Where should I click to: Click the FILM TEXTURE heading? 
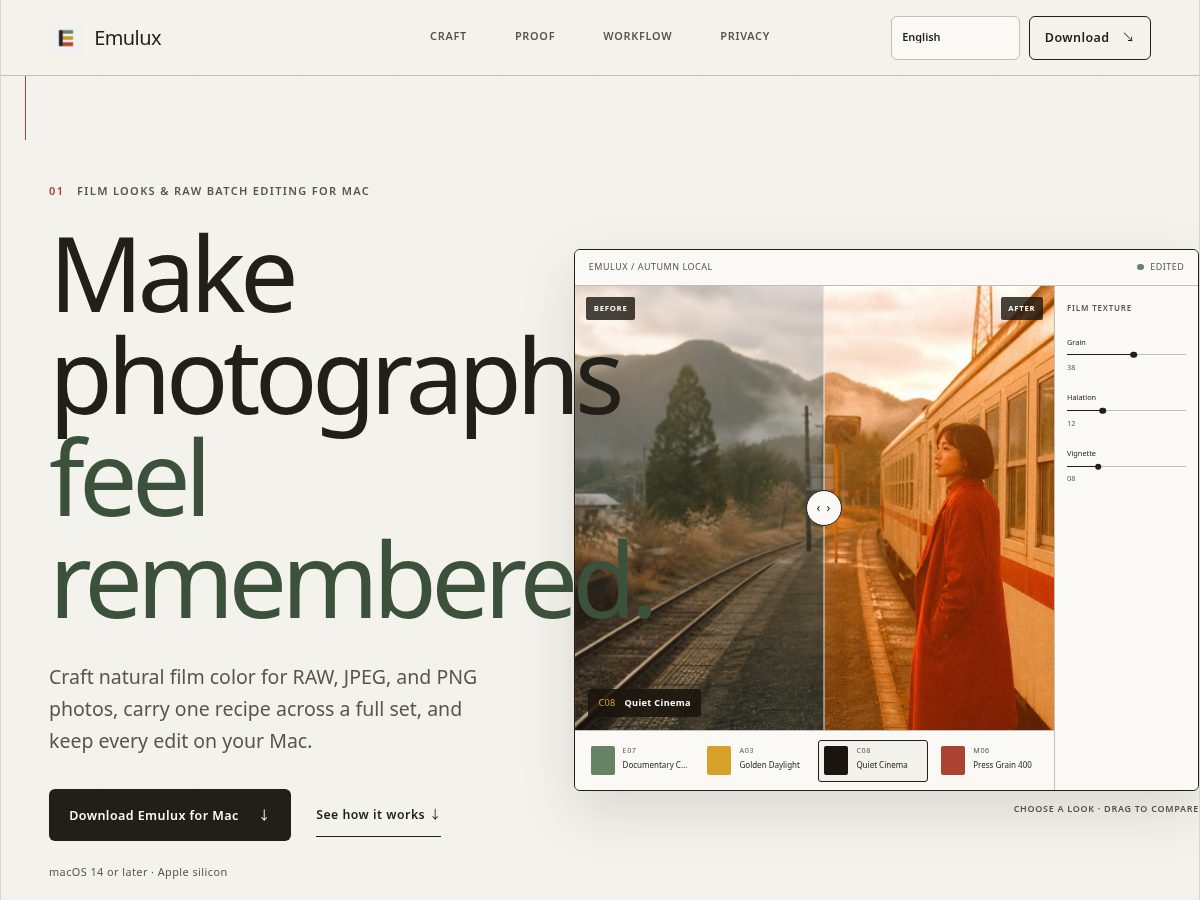tap(1099, 308)
